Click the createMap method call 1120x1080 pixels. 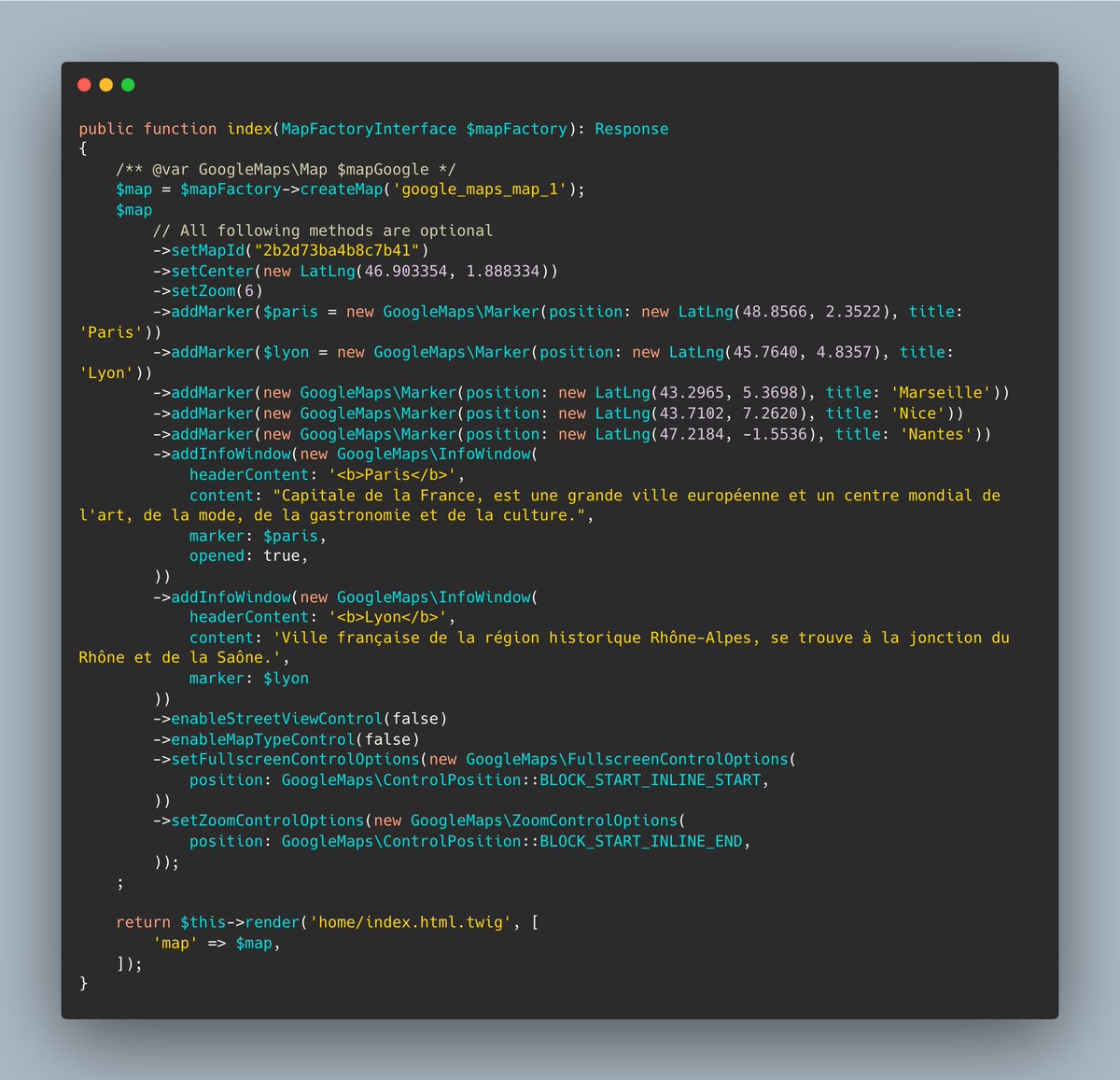tap(342, 189)
